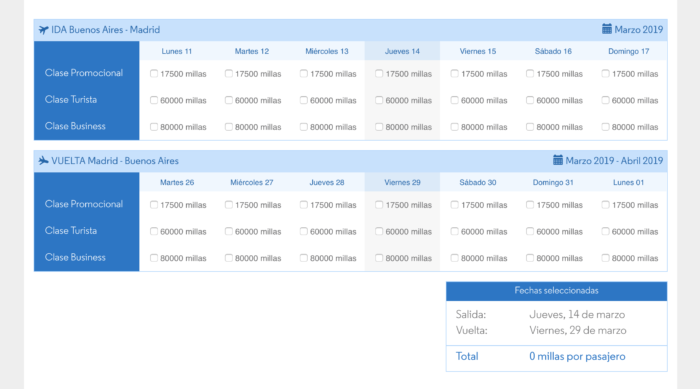Select the Martes 12 departure date header

point(252,51)
